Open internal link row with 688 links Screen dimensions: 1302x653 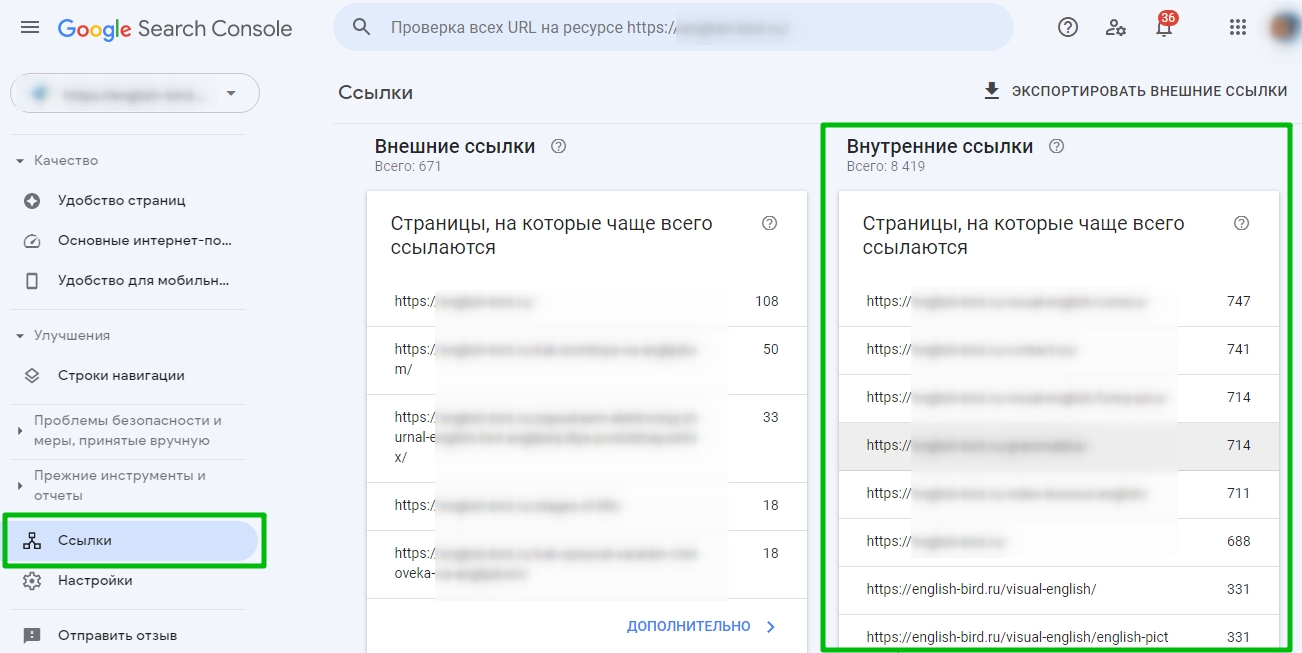pos(1058,542)
